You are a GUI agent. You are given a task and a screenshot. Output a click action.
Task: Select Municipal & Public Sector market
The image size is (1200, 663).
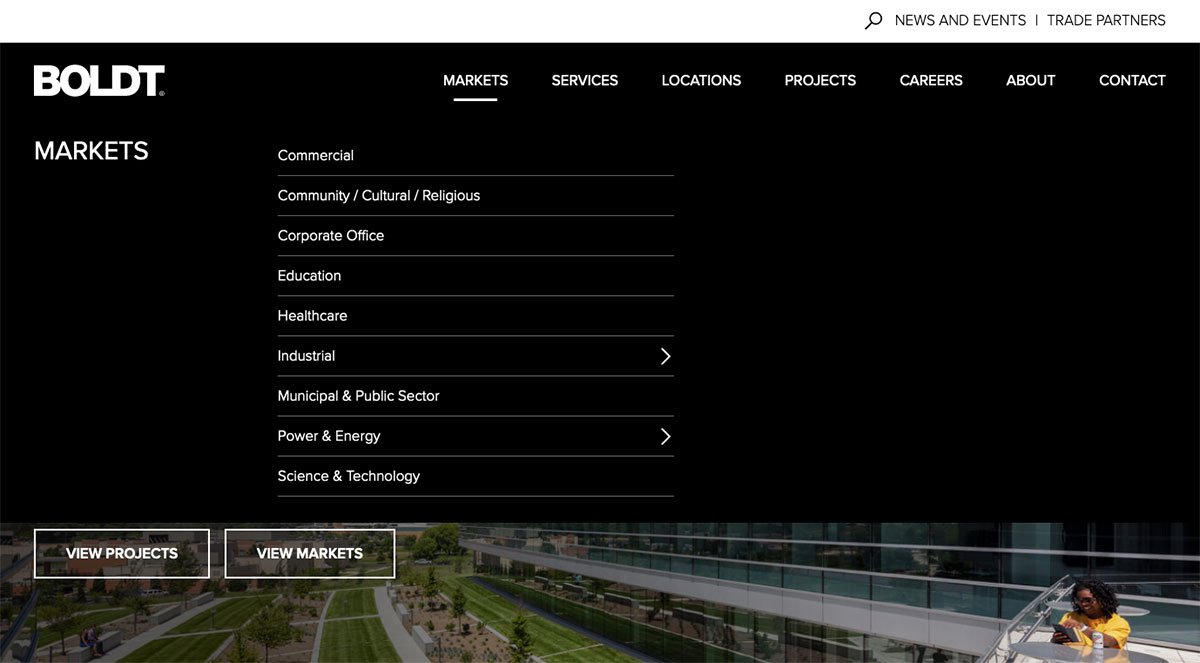click(x=358, y=395)
